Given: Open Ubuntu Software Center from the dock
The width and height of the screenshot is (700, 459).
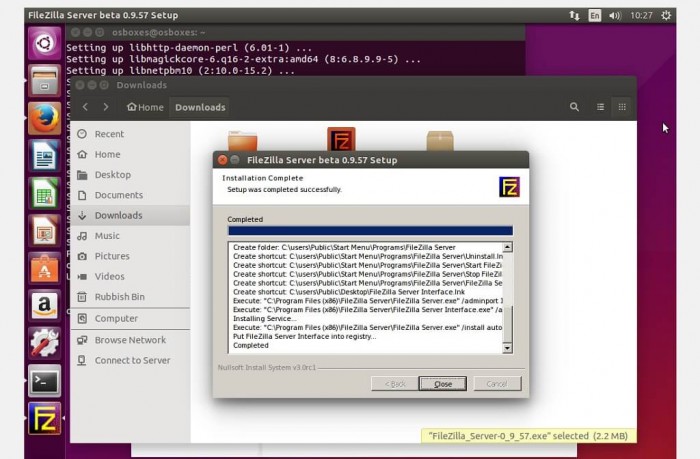Looking at the screenshot, I should (x=44, y=268).
